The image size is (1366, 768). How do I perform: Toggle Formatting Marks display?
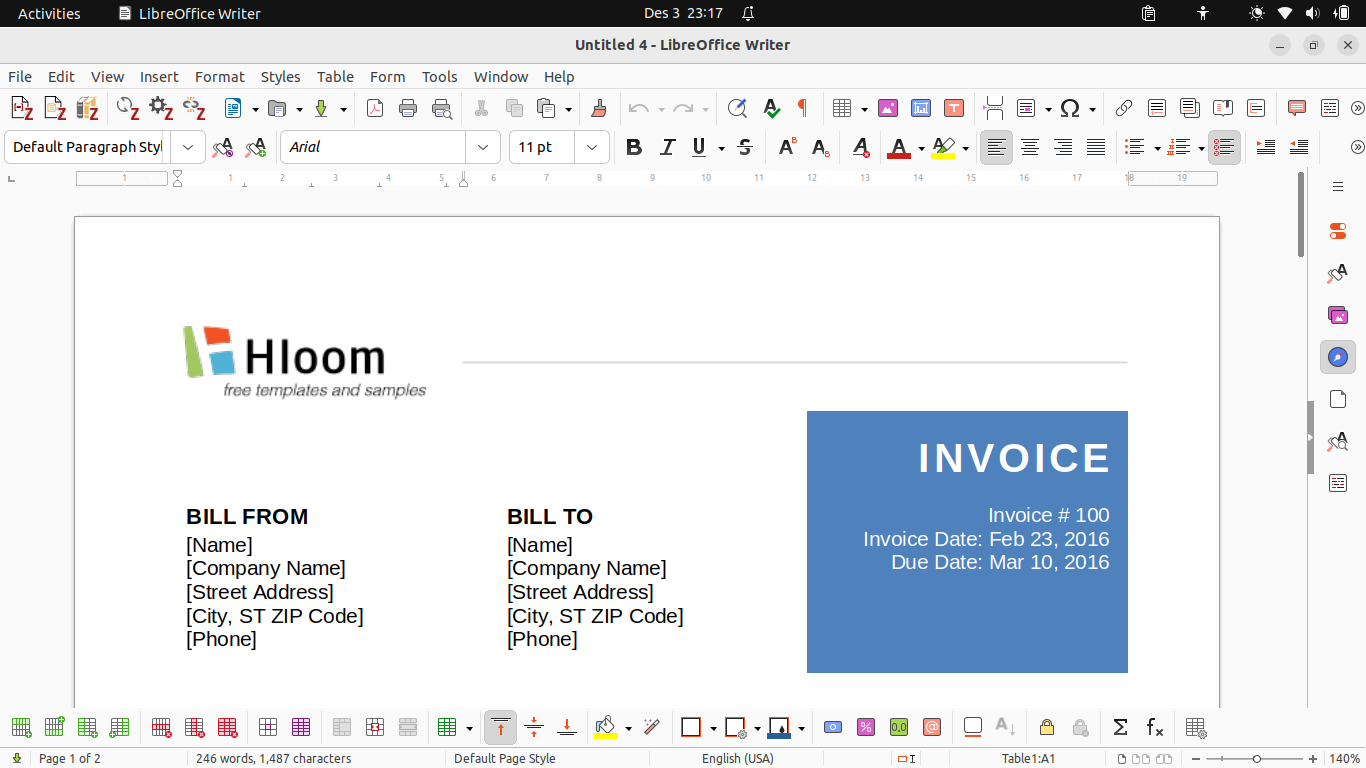pyautogui.click(x=802, y=108)
